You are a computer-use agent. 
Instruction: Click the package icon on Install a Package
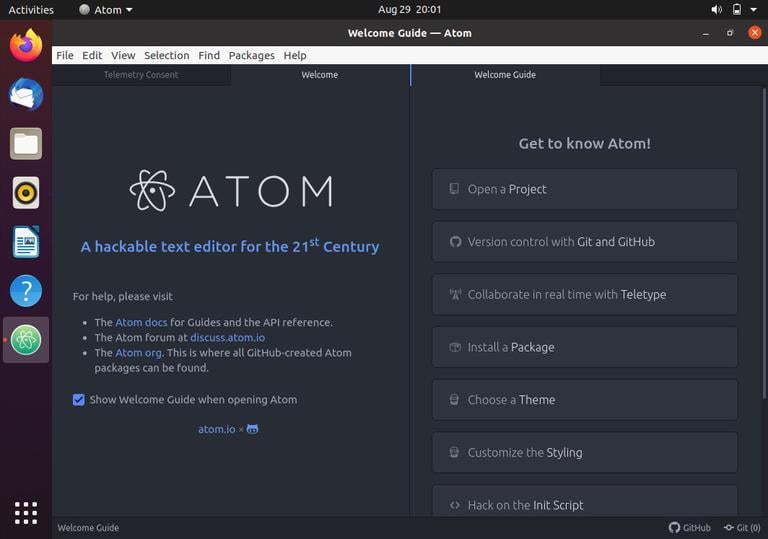[455, 347]
